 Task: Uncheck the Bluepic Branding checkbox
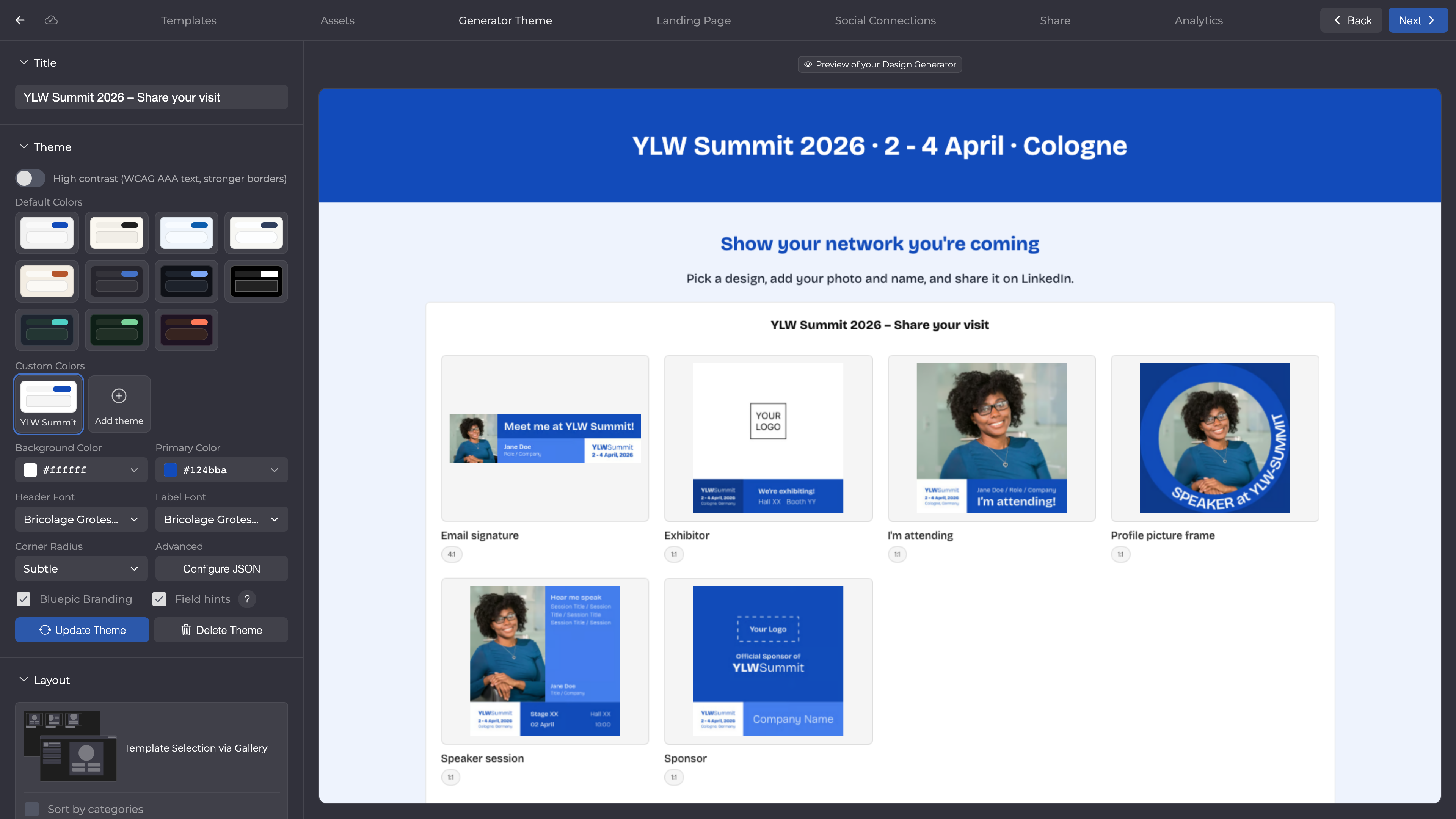23,599
